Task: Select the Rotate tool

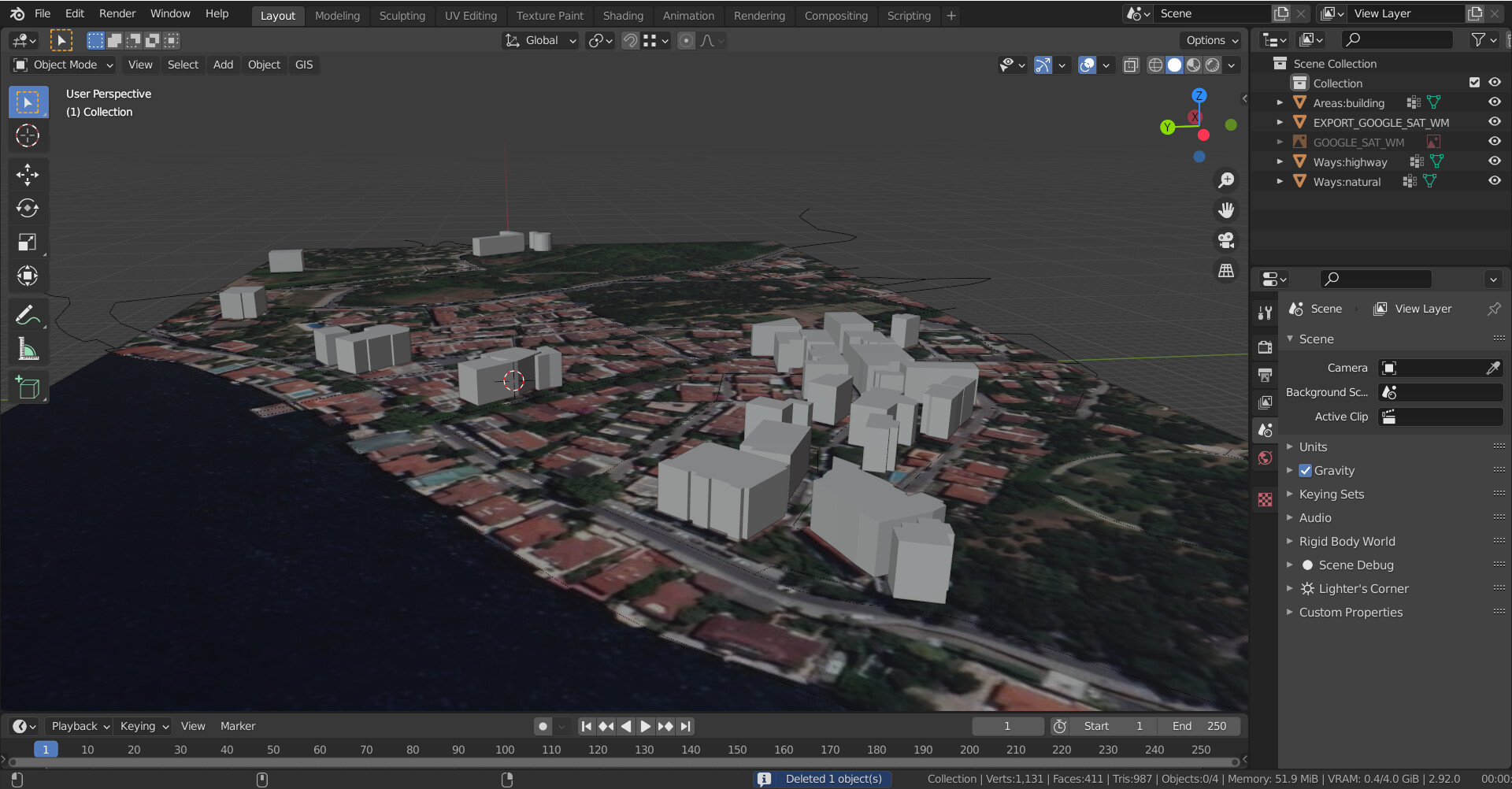Action: (x=28, y=208)
